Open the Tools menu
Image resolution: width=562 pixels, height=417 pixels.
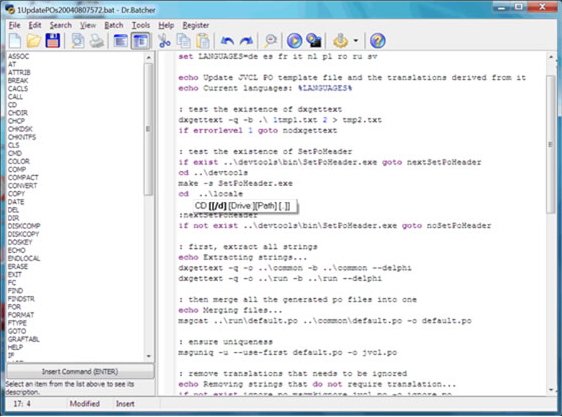(x=140, y=25)
